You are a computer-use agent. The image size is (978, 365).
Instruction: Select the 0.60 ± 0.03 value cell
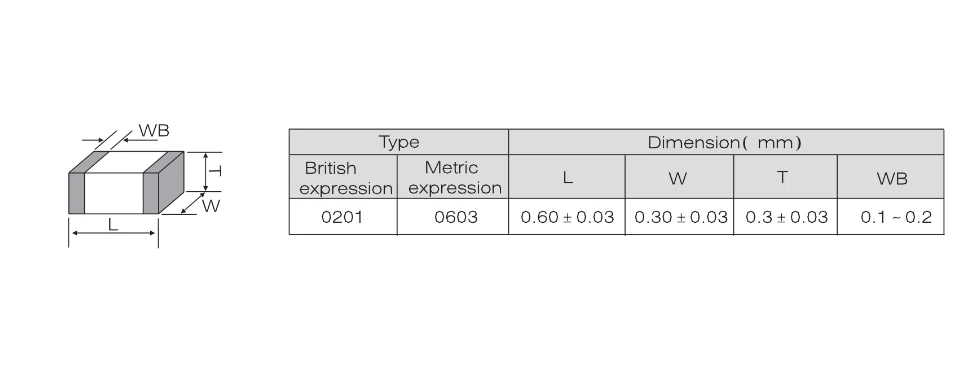click(567, 217)
